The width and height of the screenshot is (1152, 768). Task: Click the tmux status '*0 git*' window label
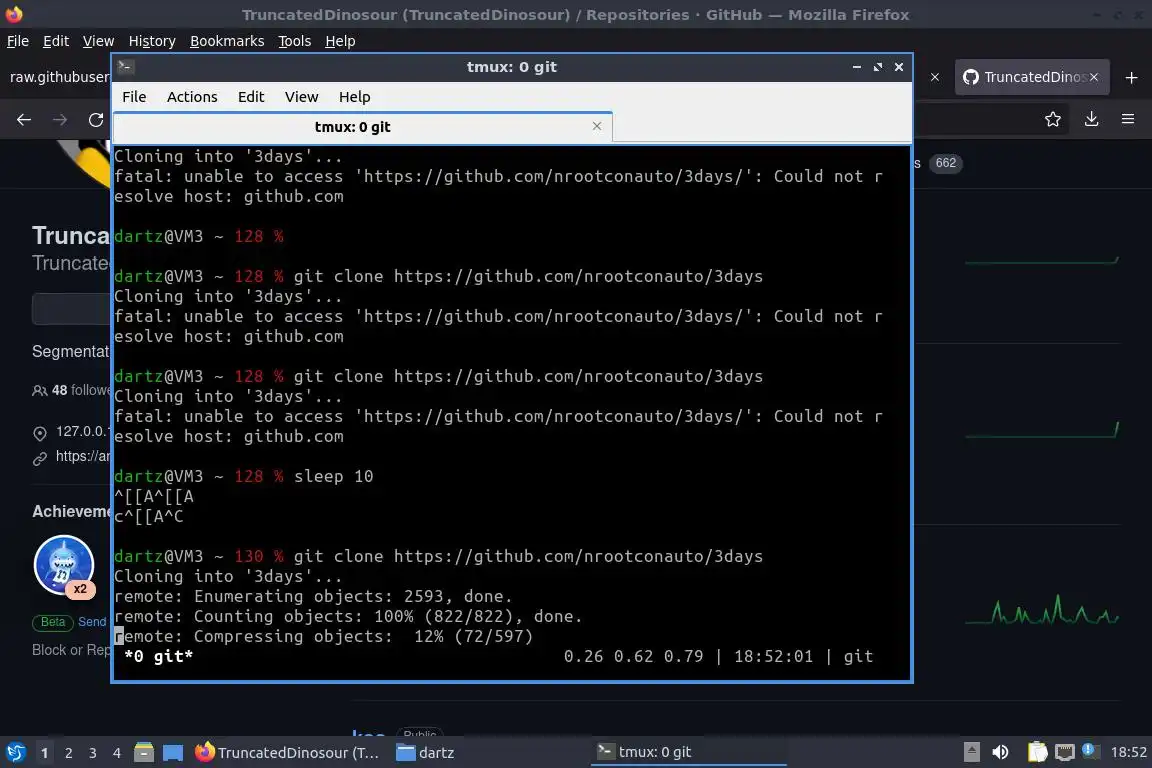(x=159, y=656)
